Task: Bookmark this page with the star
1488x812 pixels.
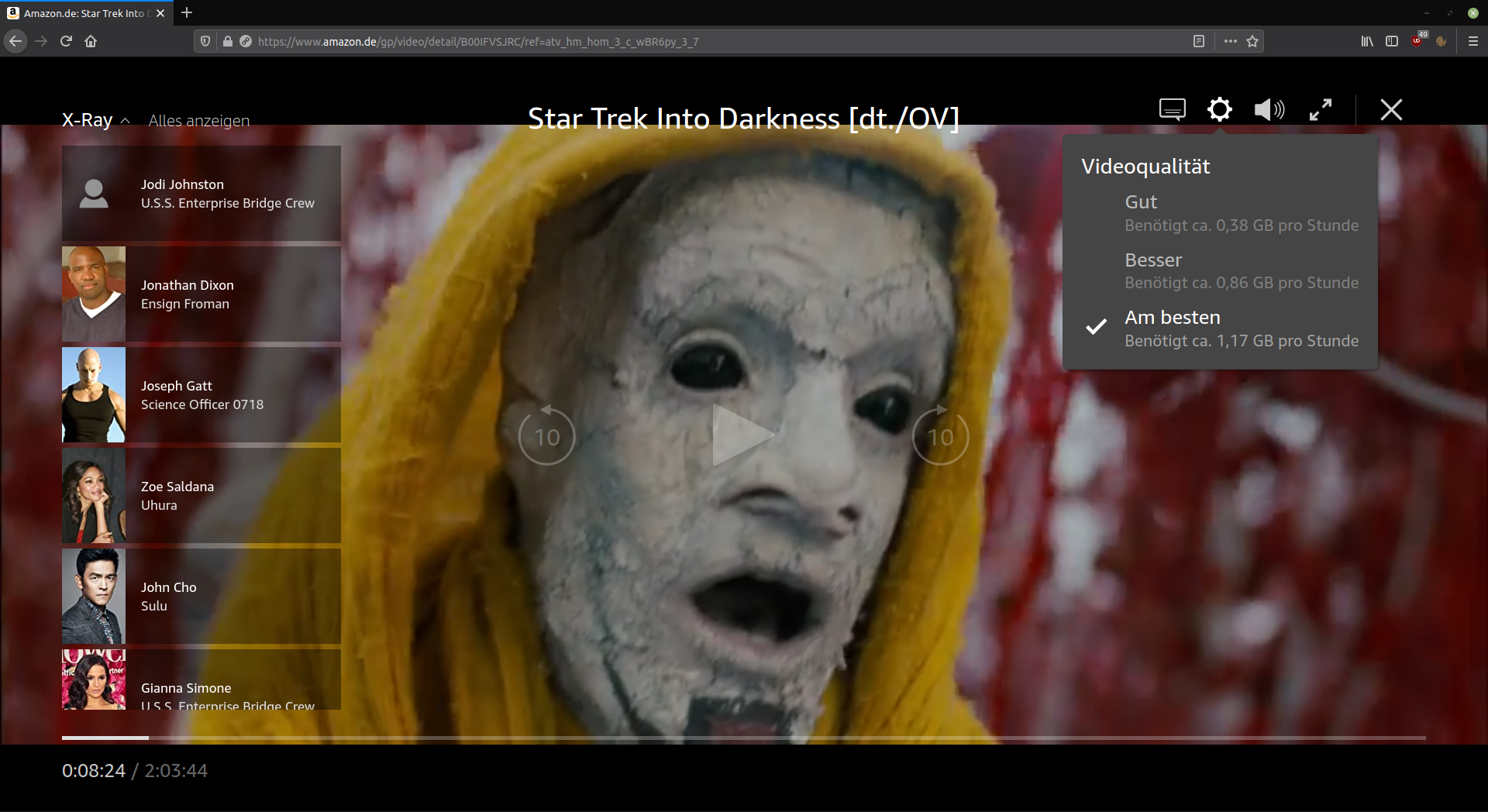Action: click(x=1252, y=41)
